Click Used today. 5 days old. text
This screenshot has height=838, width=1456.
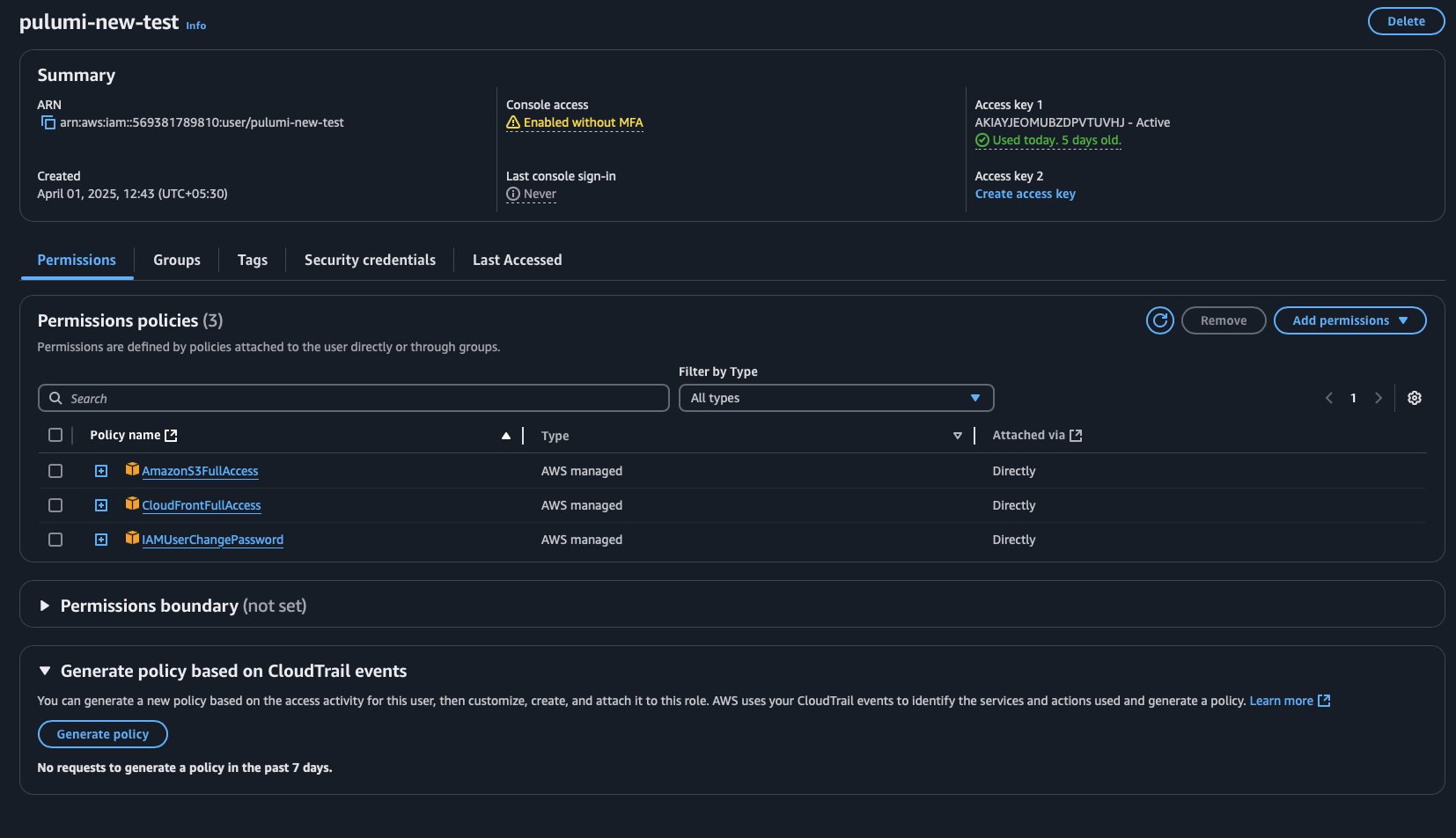pyautogui.click(x=1056, y=140)
